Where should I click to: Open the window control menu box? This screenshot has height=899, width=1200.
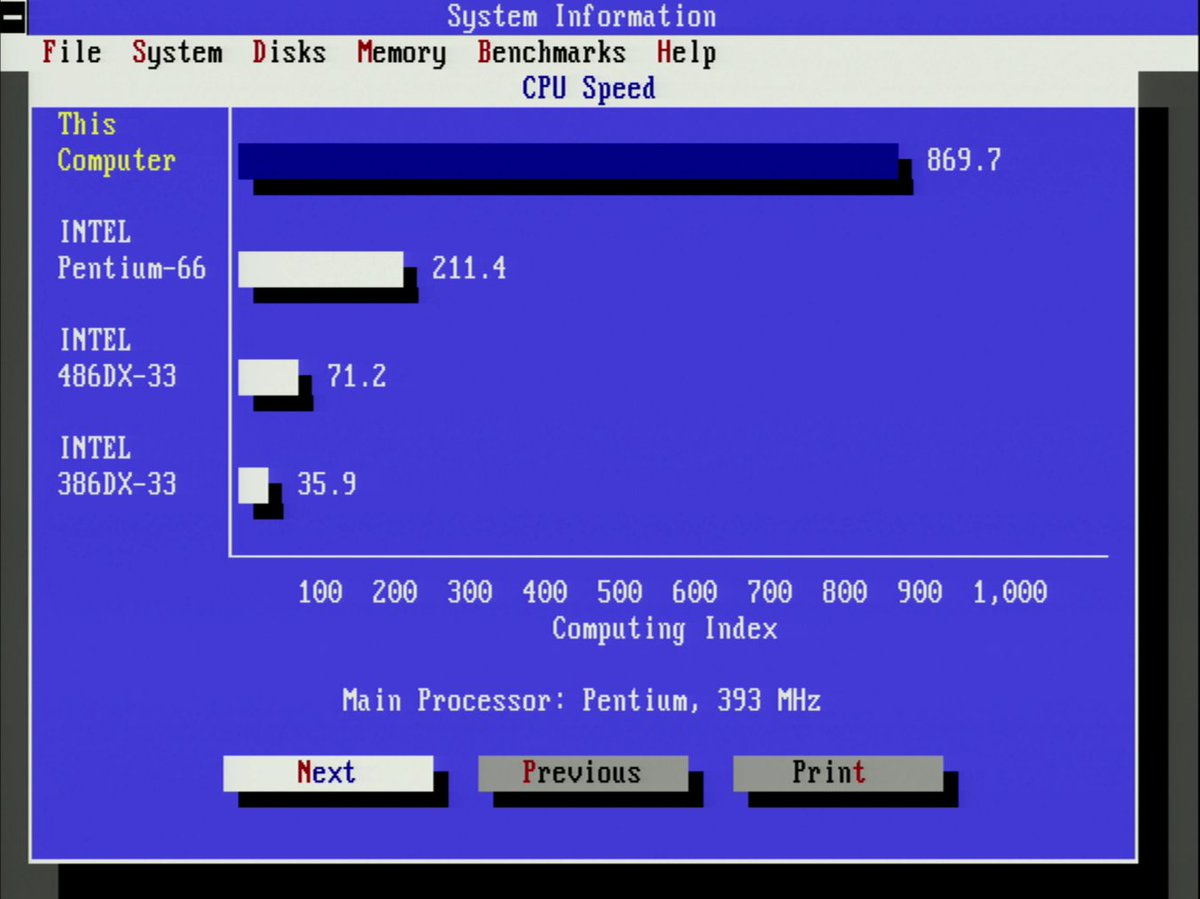coord(14,17)
